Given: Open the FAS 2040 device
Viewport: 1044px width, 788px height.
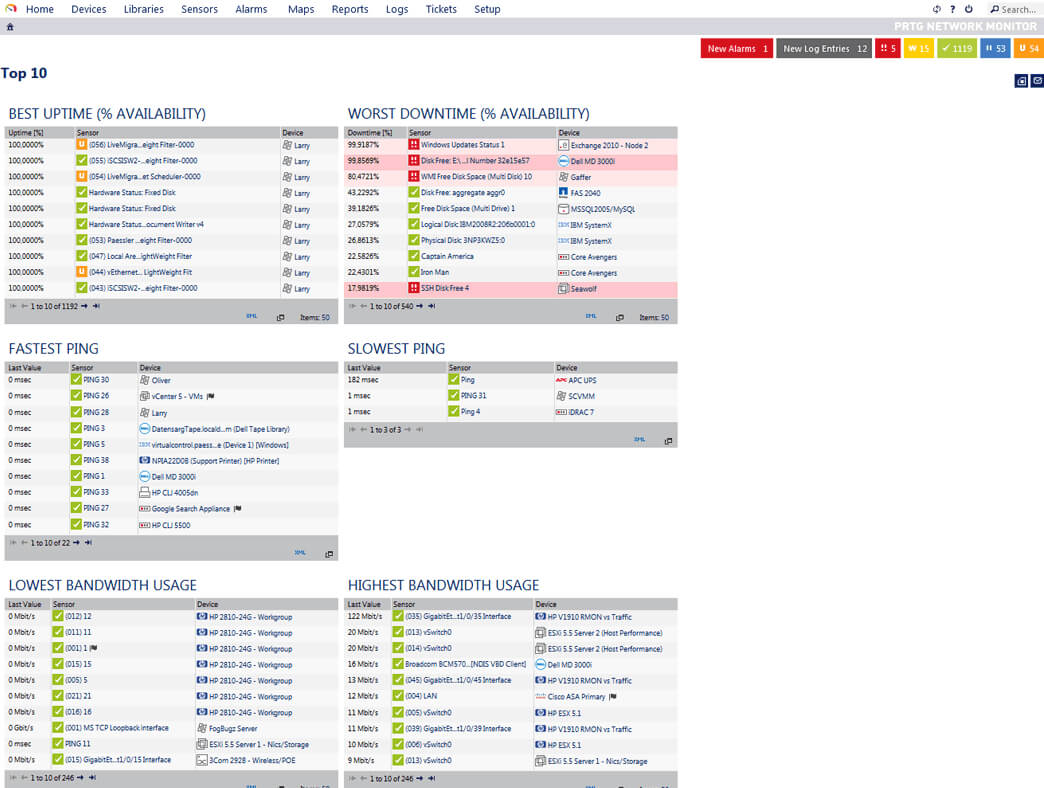Looking at the screenshot, I should coord(585,193).
